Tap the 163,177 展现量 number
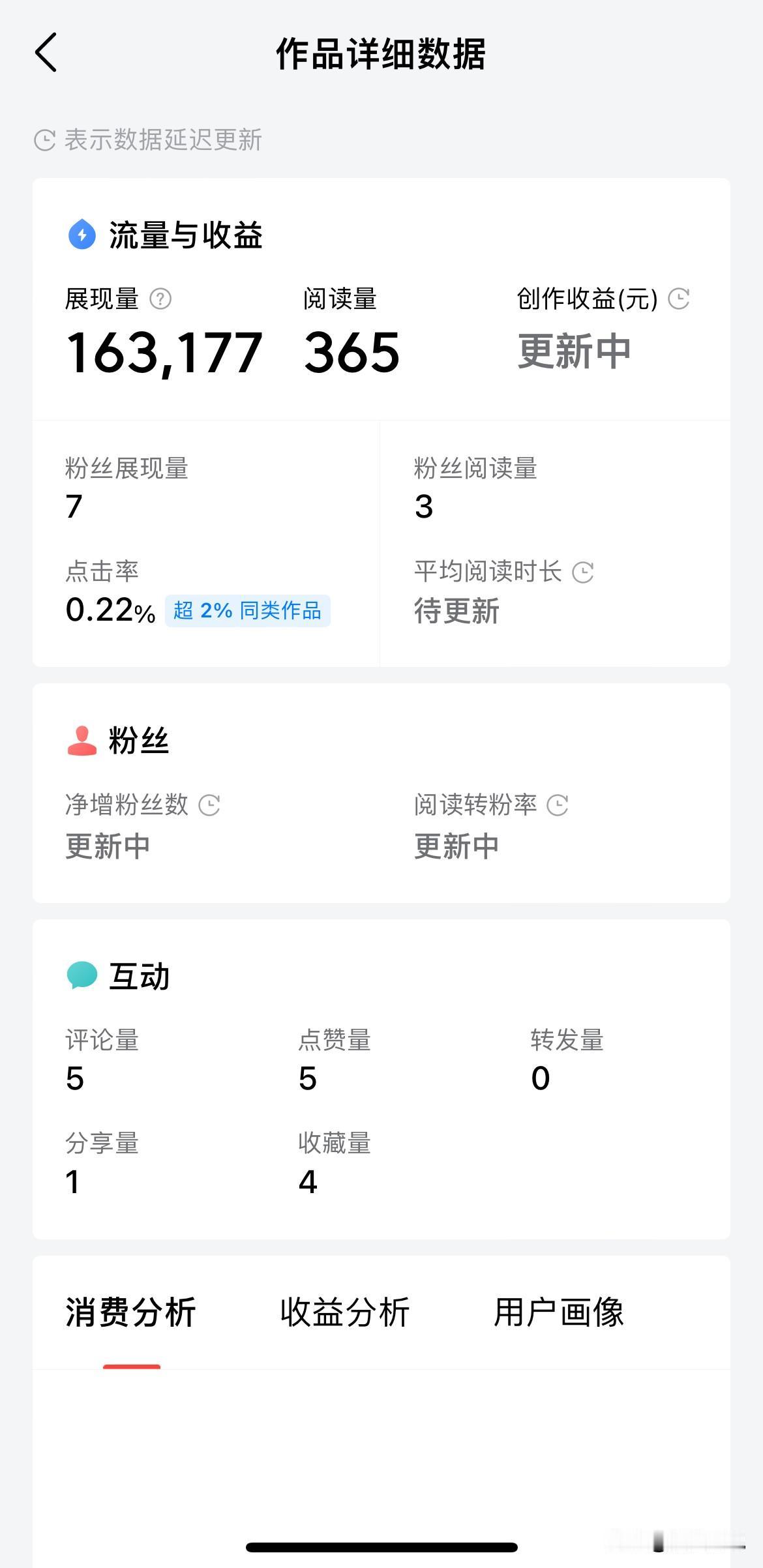Viewport: 763px width, 1568px height. (164, 353)
